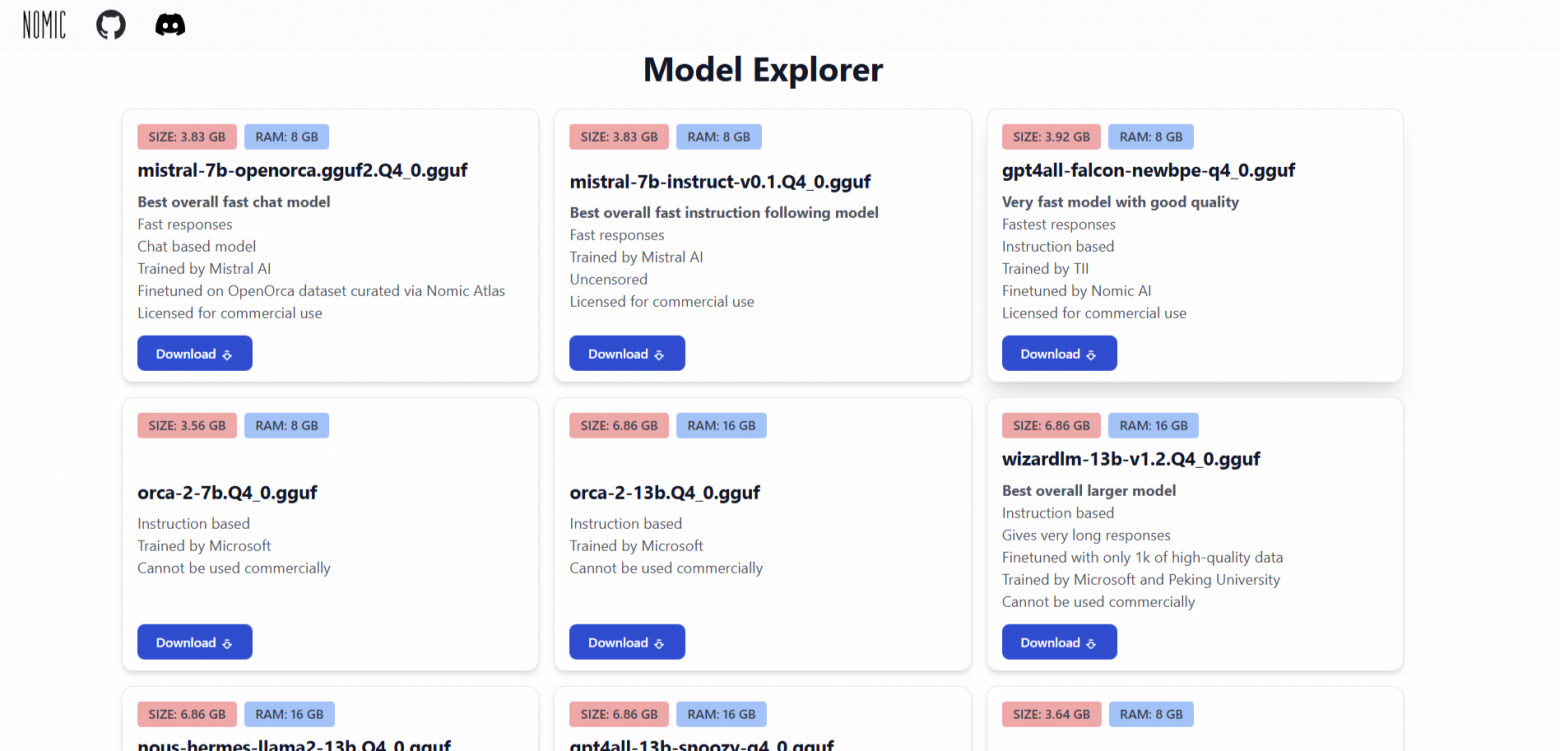
Task: Click the wizardlm-13b-v1.2.Q4_0.gguf title
Action: [x=1131, y=459]
